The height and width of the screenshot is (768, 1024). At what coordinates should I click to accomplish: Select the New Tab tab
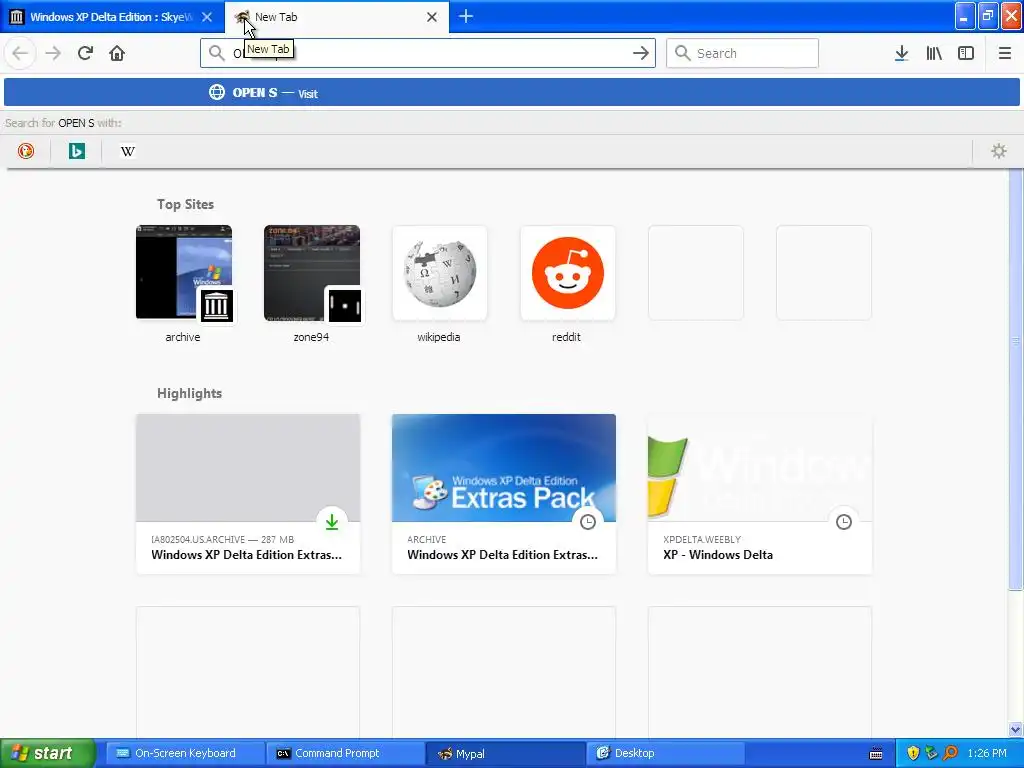tap(337, 17)
